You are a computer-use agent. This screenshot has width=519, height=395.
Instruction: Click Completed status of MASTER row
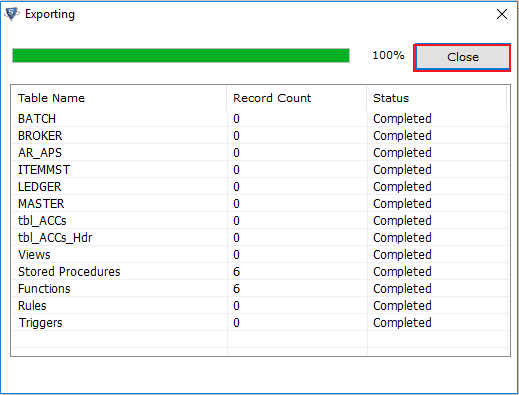(x=402, y=204)
